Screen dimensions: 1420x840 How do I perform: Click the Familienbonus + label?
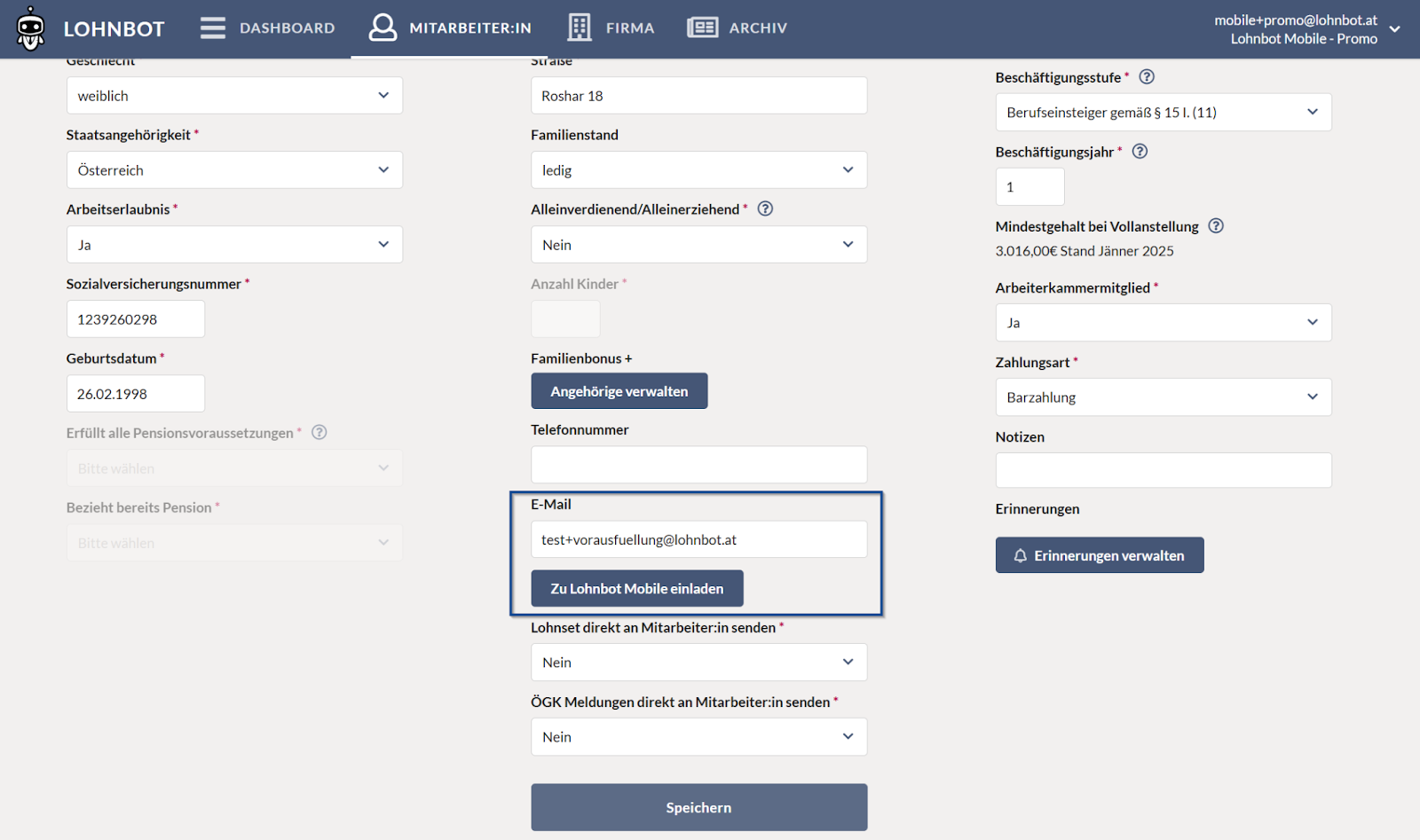(x=581, y=358)
